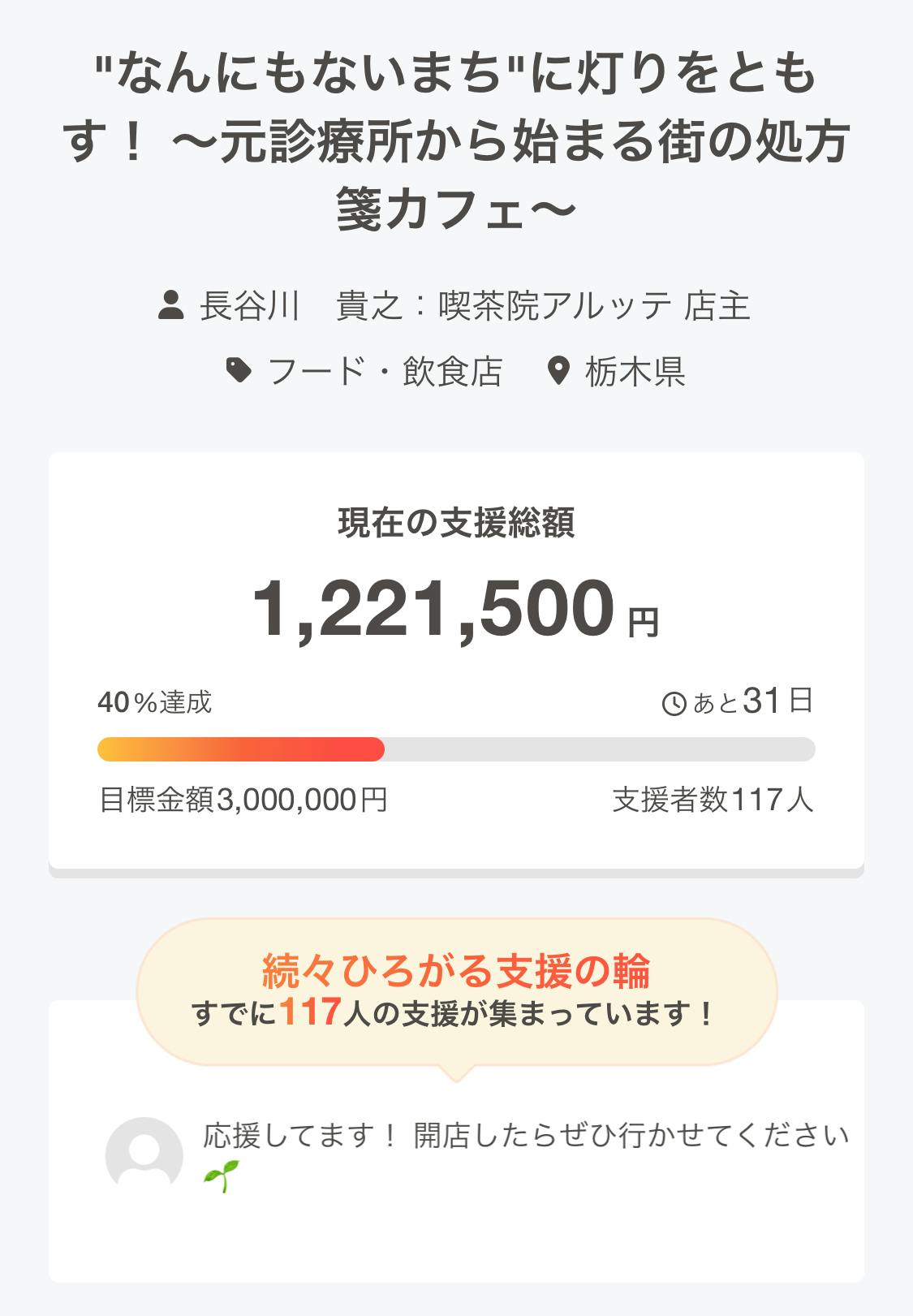This screenshot has height=1316, width=913.
Task: Click the location pin icon before 栃木県
Action: point(558,372)
